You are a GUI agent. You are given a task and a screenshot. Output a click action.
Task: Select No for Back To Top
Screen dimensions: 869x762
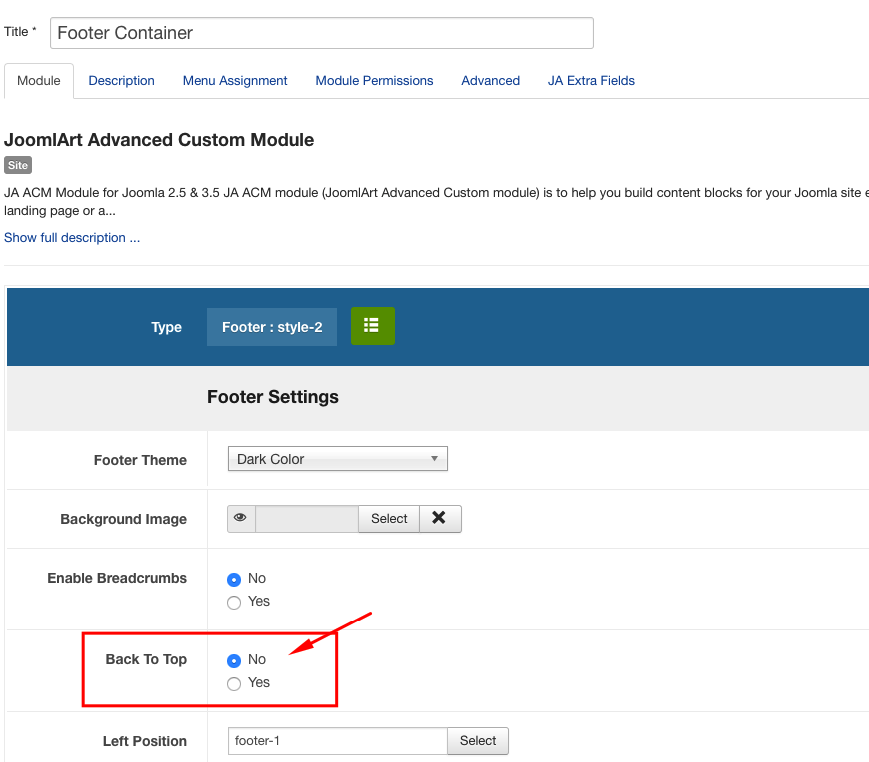click(234, 660)
